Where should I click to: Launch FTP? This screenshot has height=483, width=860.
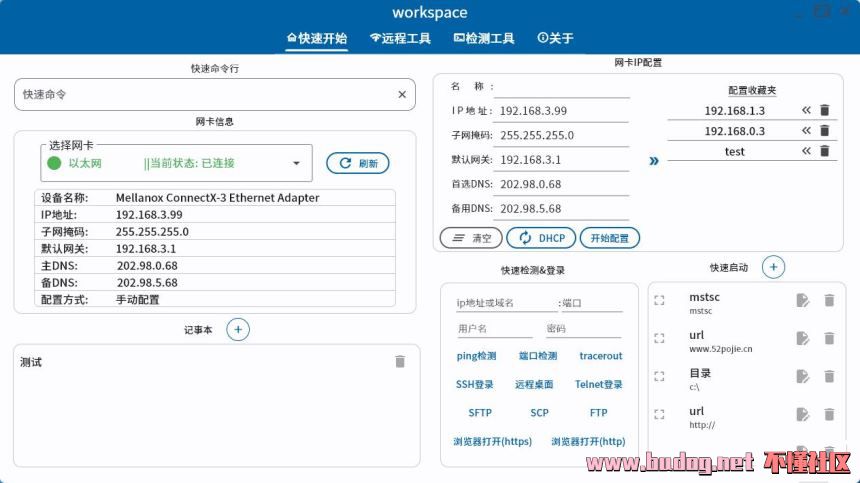598,413
